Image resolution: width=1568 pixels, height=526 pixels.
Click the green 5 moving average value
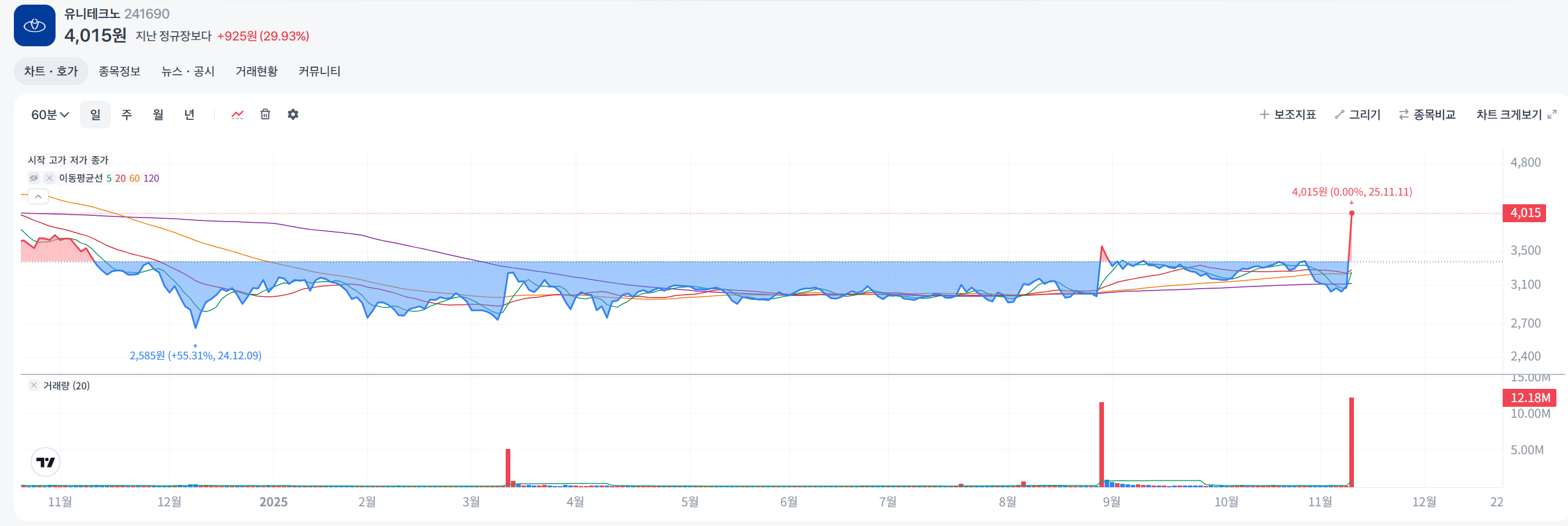[109, 178]
